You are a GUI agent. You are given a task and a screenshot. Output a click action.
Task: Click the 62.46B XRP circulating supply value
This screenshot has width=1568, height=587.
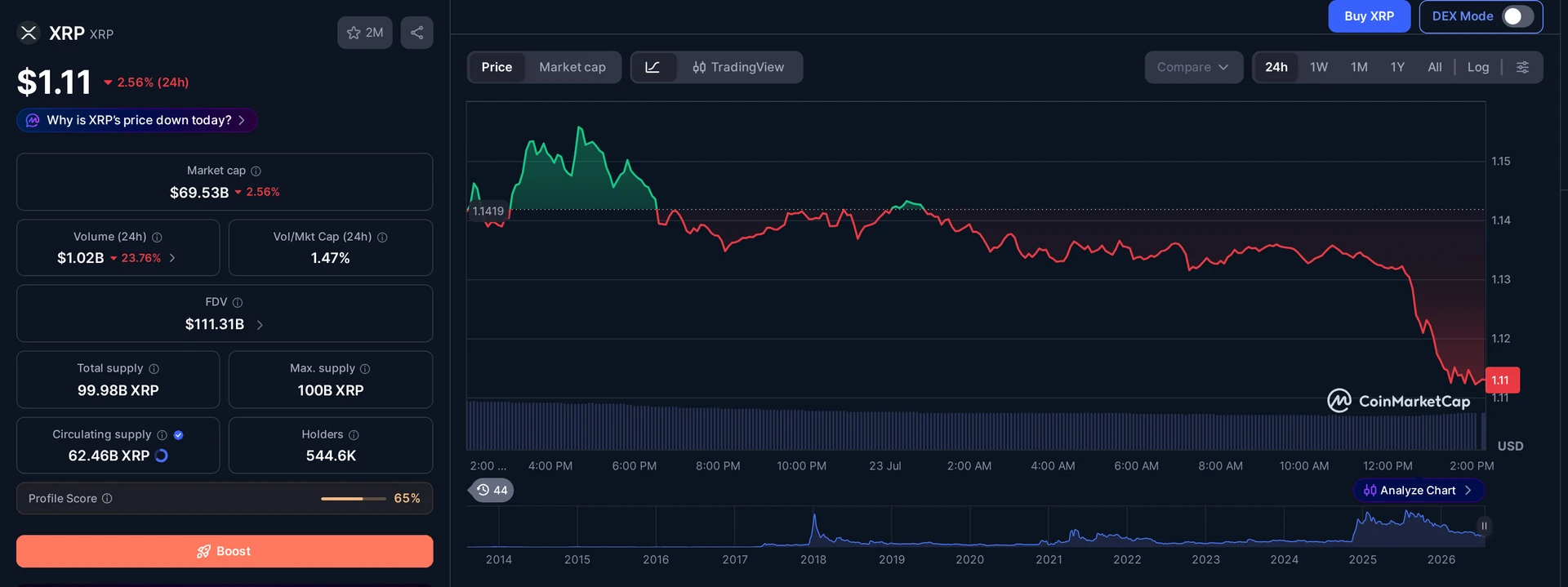[109, 456]
